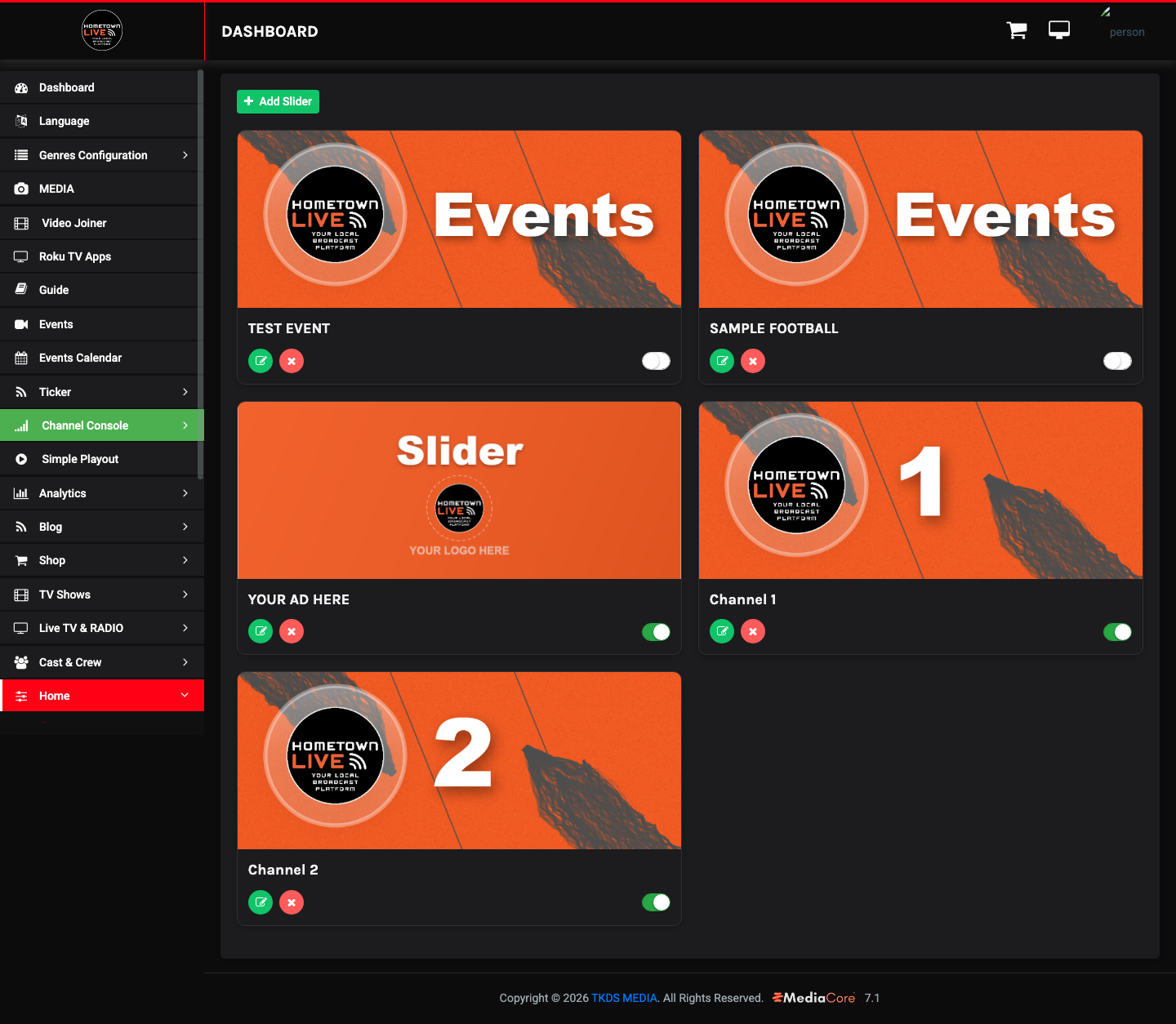Open the Roku TV Apps menu label
Image resolution: width=1176 pixels, height=1024 pixels.
click(x=75, y=256)
